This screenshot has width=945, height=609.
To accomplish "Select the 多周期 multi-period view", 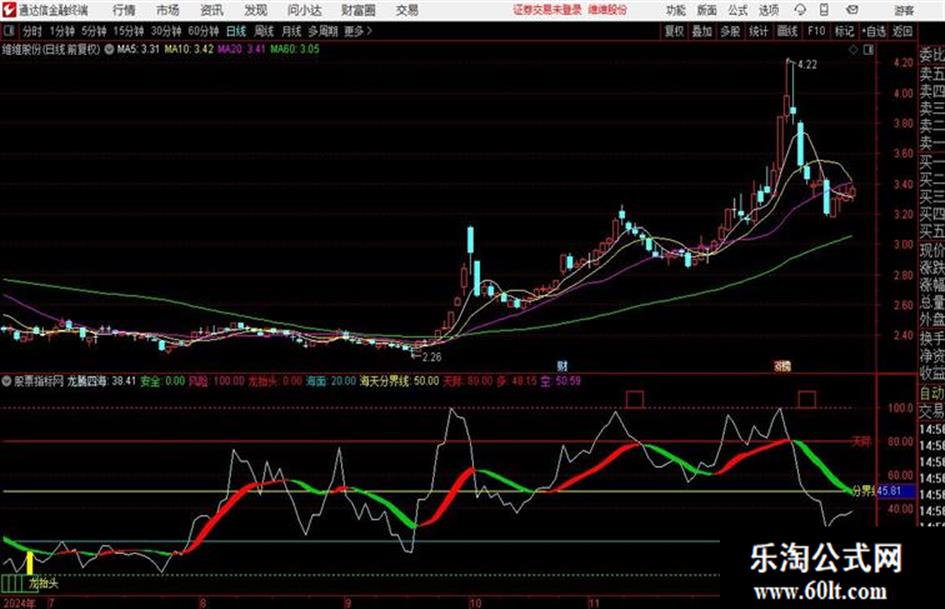I will tap(323, 31).
